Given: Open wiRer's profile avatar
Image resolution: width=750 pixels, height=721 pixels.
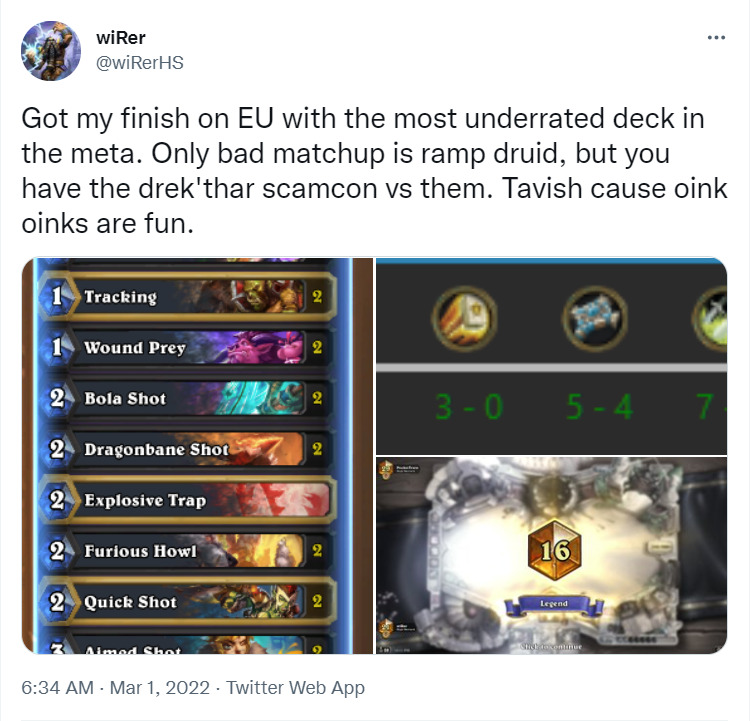Looking at the screenshot, I should pos(51,51).
